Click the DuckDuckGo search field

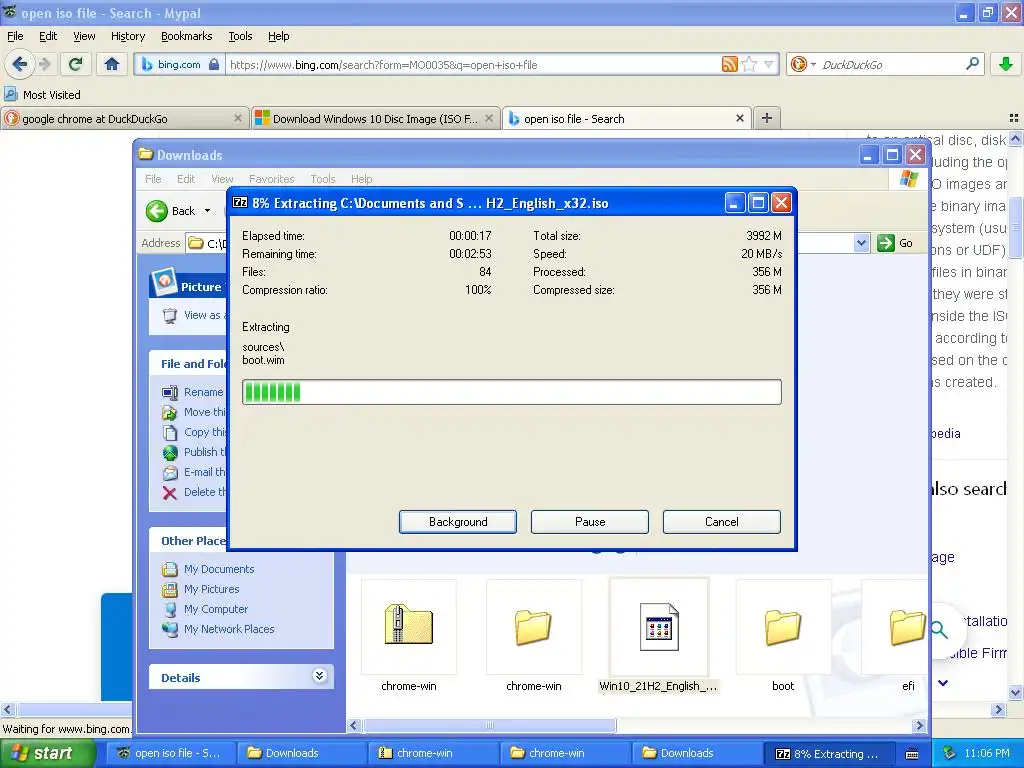891,64
